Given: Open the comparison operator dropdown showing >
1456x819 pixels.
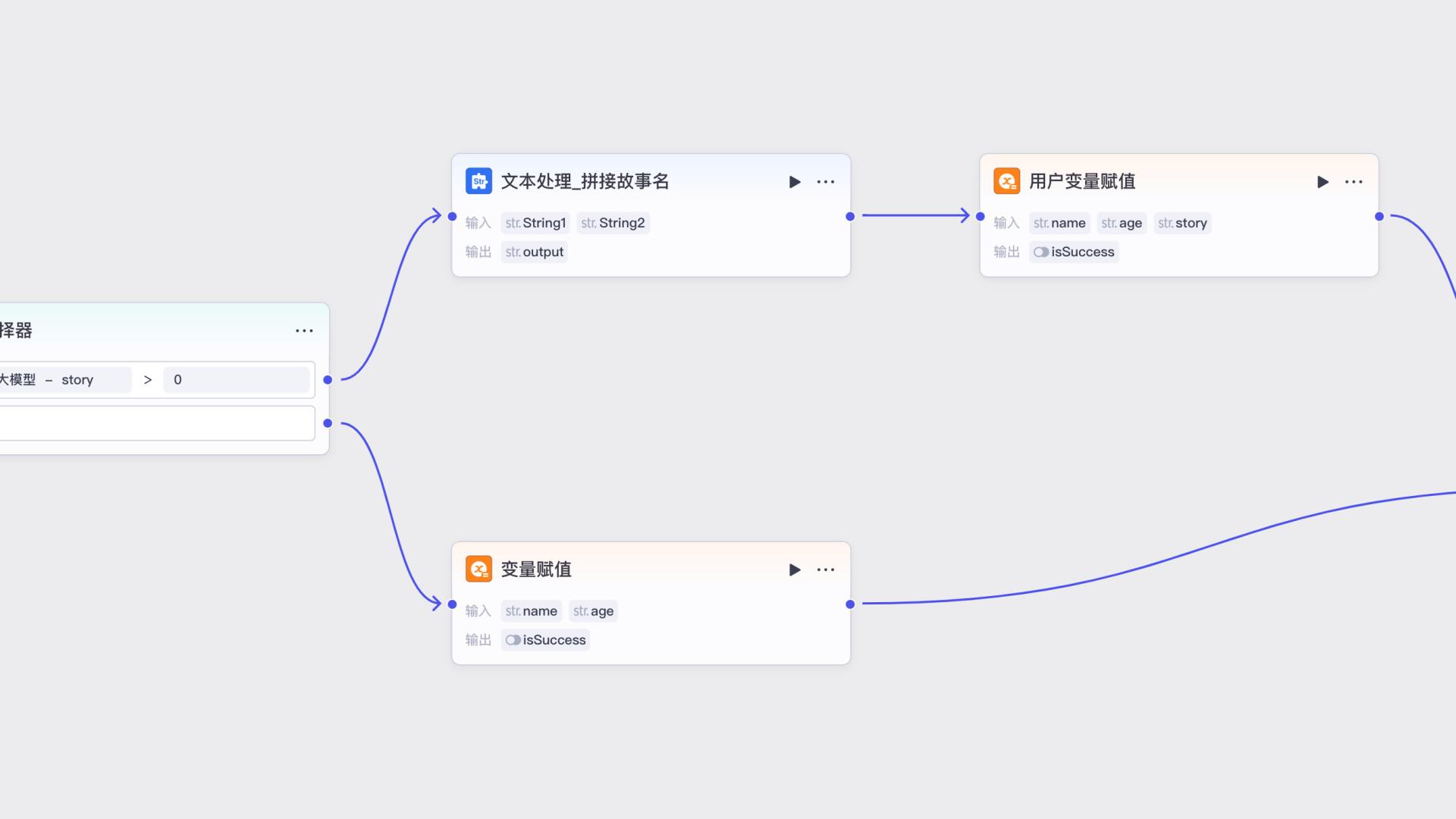Looking at the screenshot, I should click(x=148, y=380).
